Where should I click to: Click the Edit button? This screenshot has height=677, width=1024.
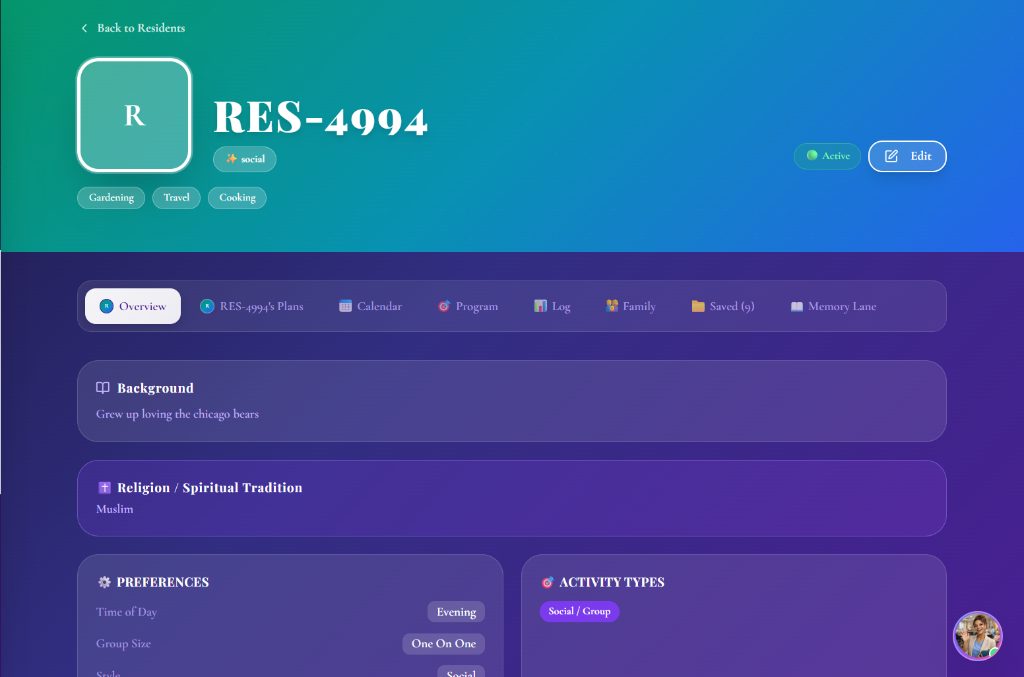(907, 156)
